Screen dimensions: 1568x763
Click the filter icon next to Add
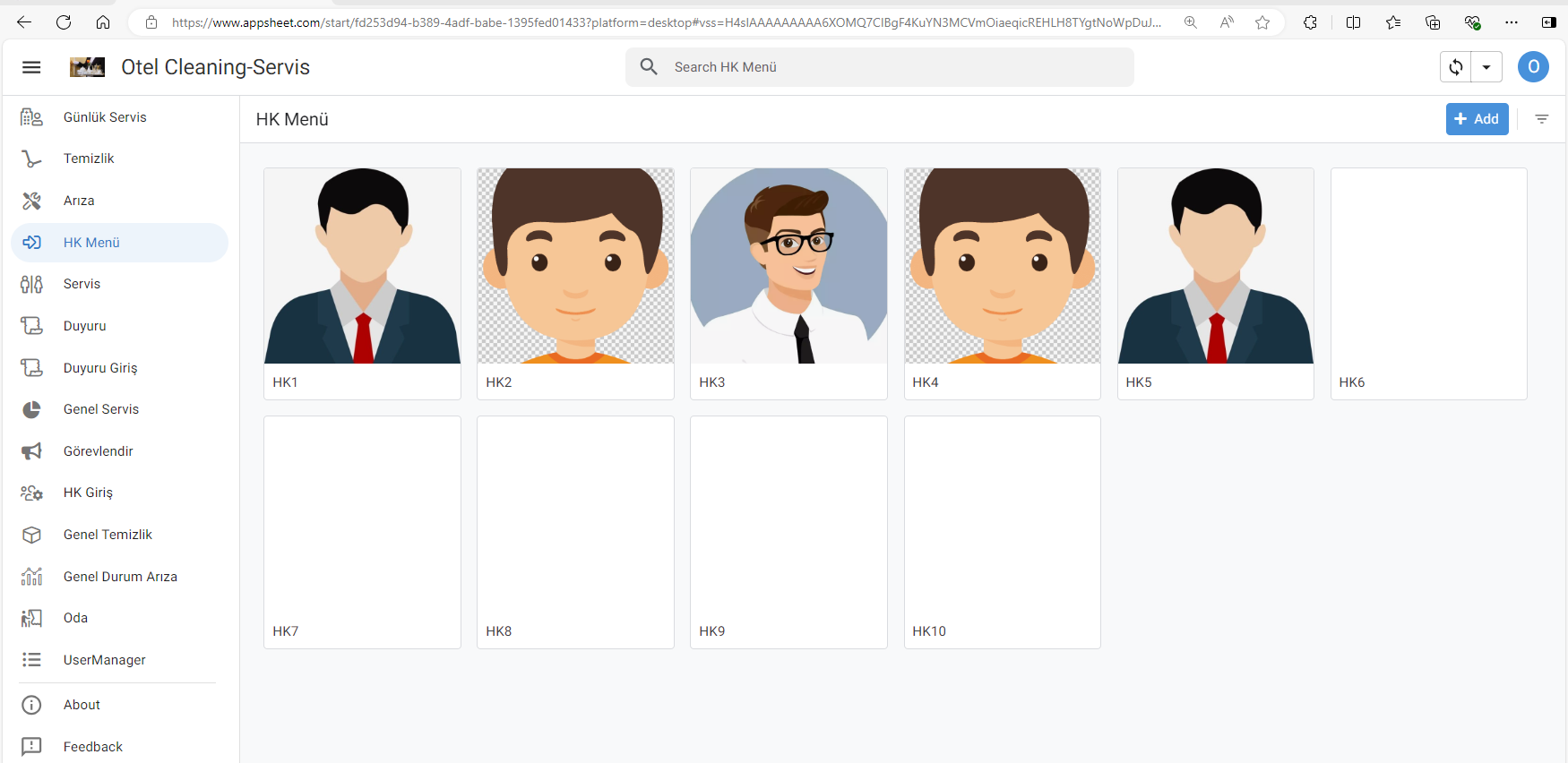(1542, 119)
